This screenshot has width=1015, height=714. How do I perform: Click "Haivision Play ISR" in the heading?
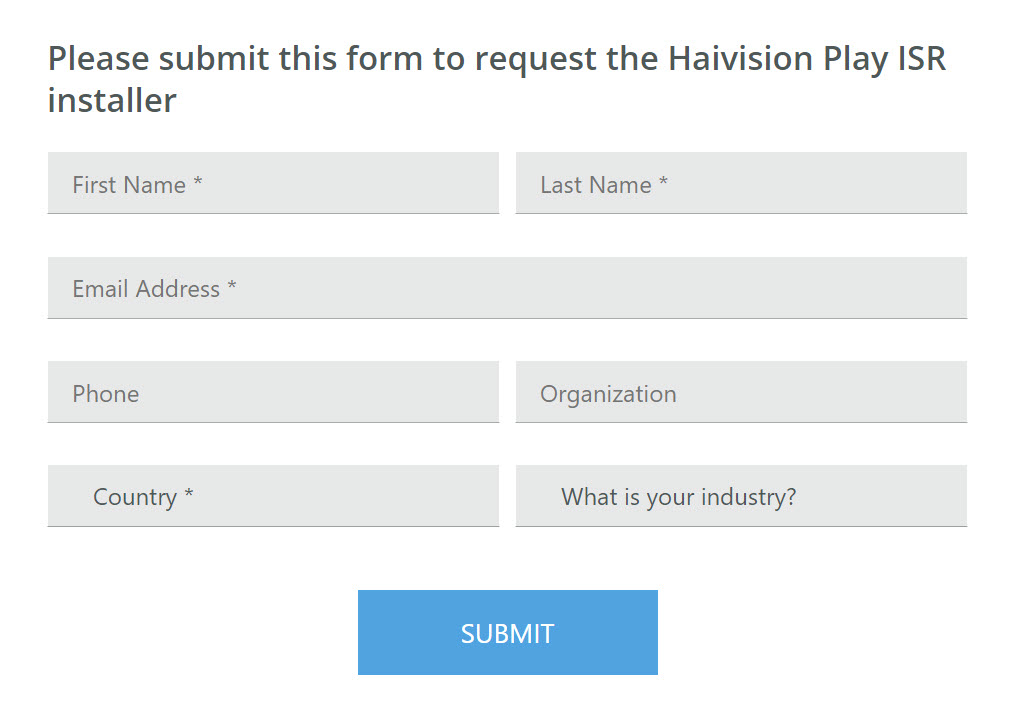[806, 58]
